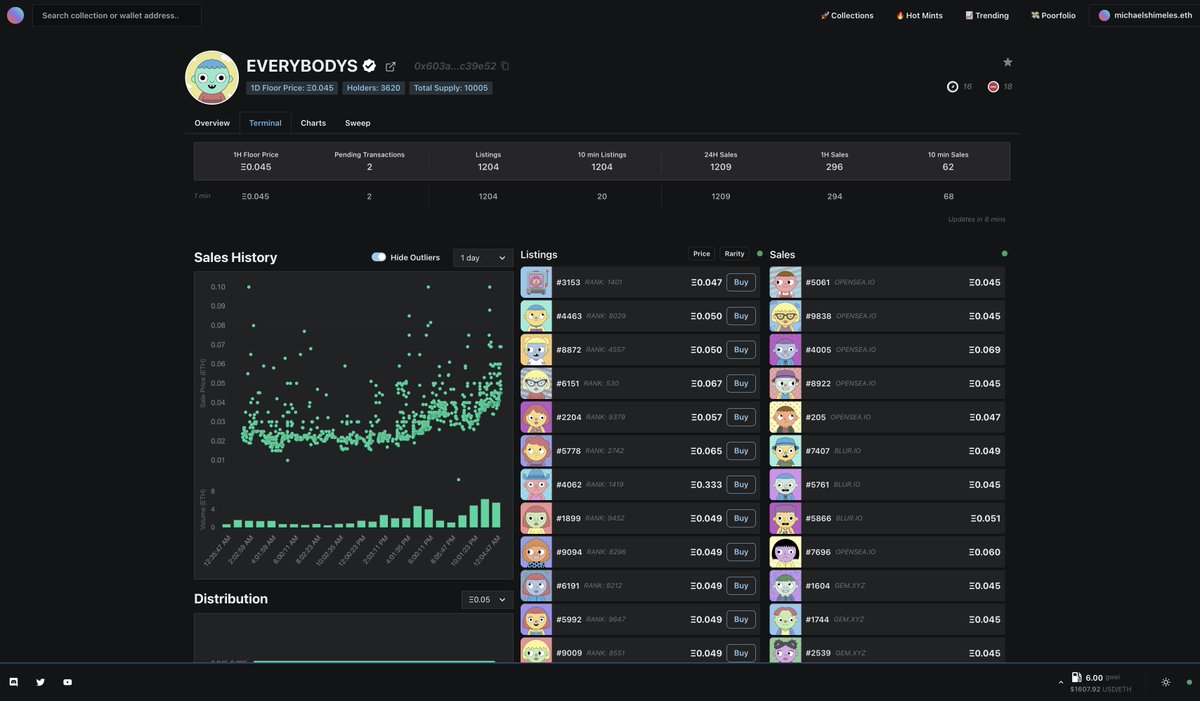Open the 1 day timeframe dropdown
This screenshot has height=701, width=1200.
click(x=480, y=255)
